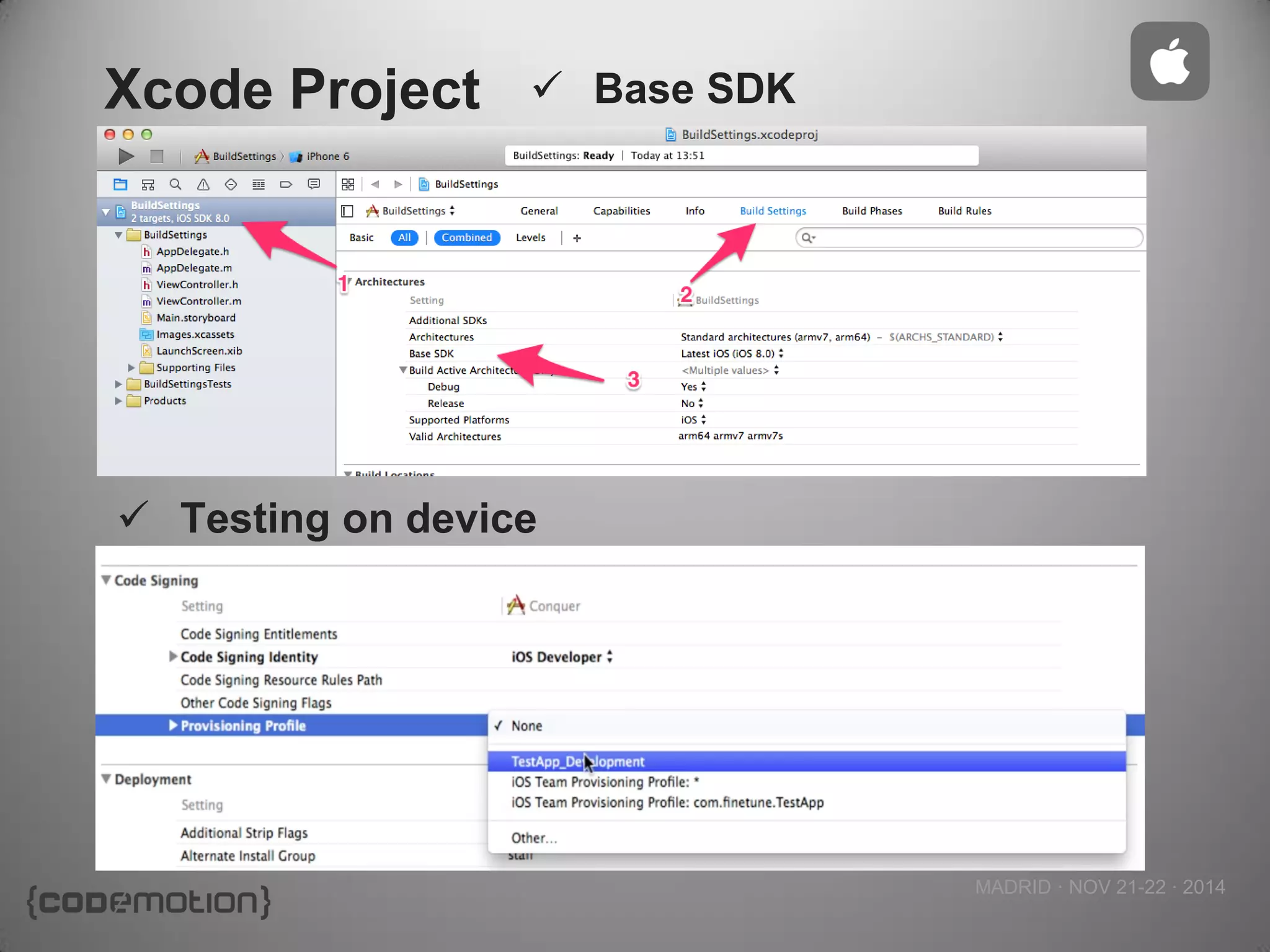Open the Debug navigator icon
This screenshot has width=1270, height=952.
tap(259, 184)
